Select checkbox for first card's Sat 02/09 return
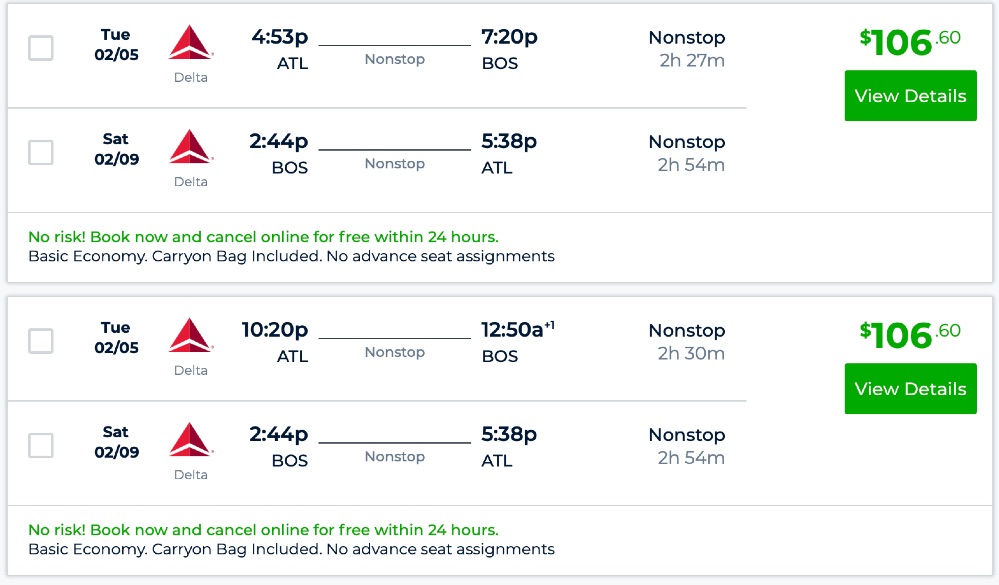Screen dimensions: 999x585 click(x=41, y=152)
